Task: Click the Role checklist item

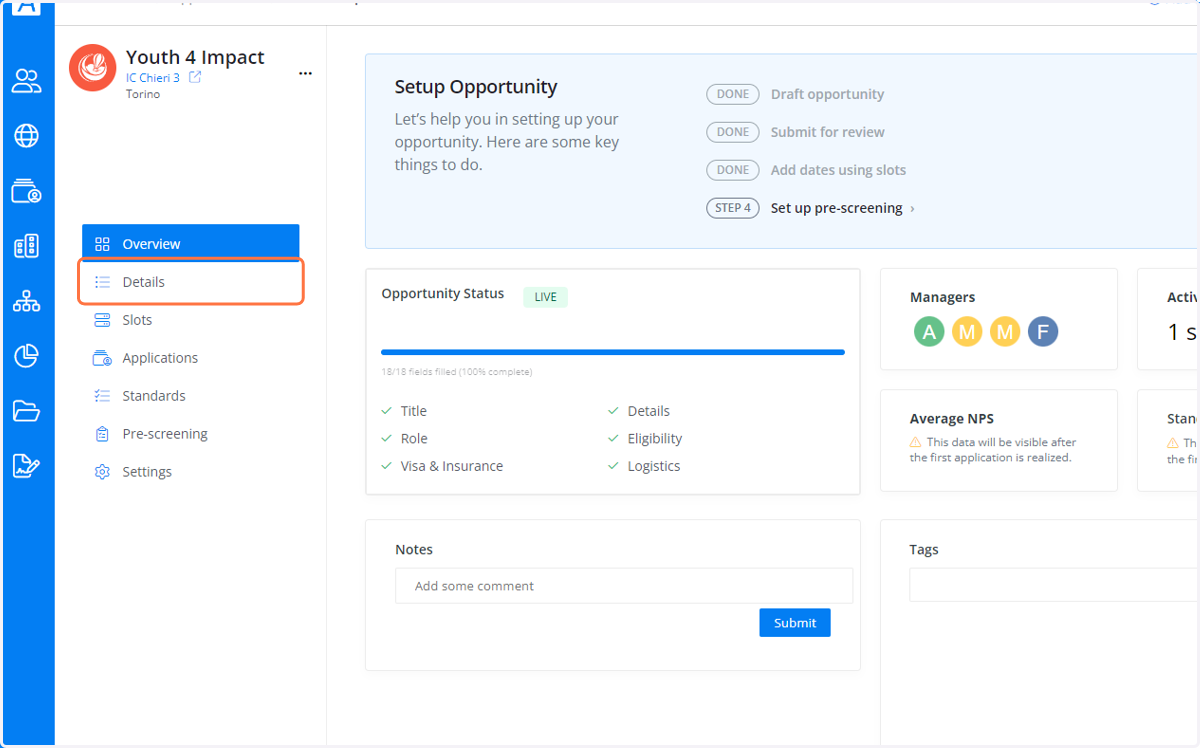Action: click(x=404, y=438)
